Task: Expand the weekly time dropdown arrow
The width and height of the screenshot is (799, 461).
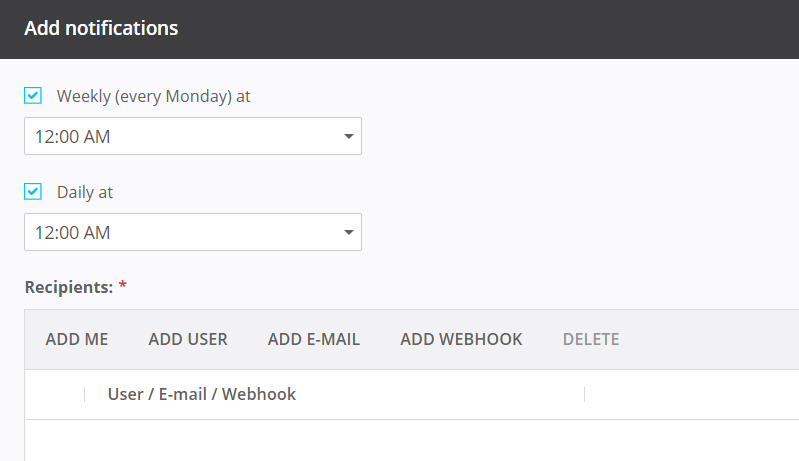Action: (x=348, y=136)
